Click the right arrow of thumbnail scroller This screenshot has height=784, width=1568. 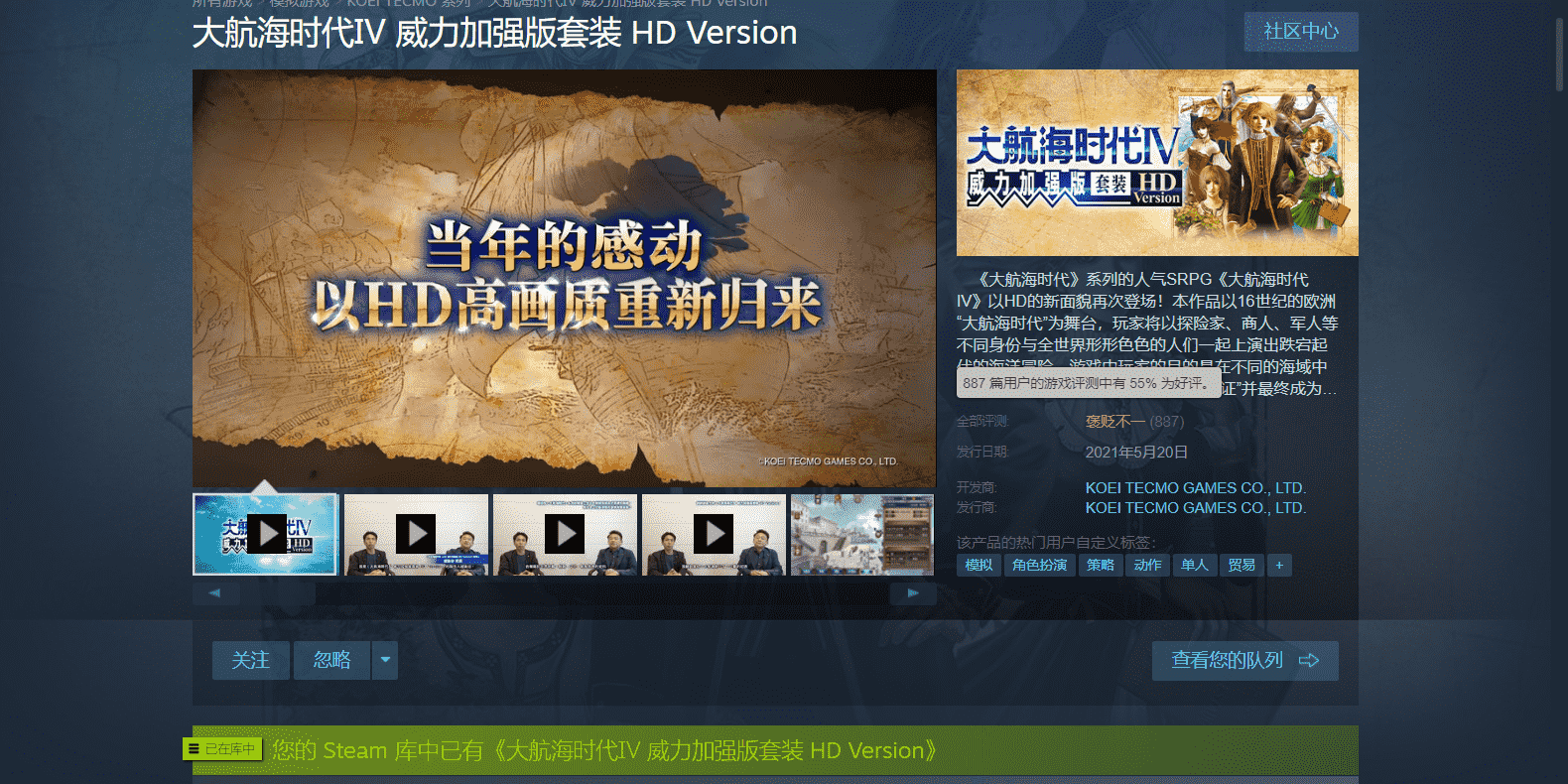pos(913,593)
